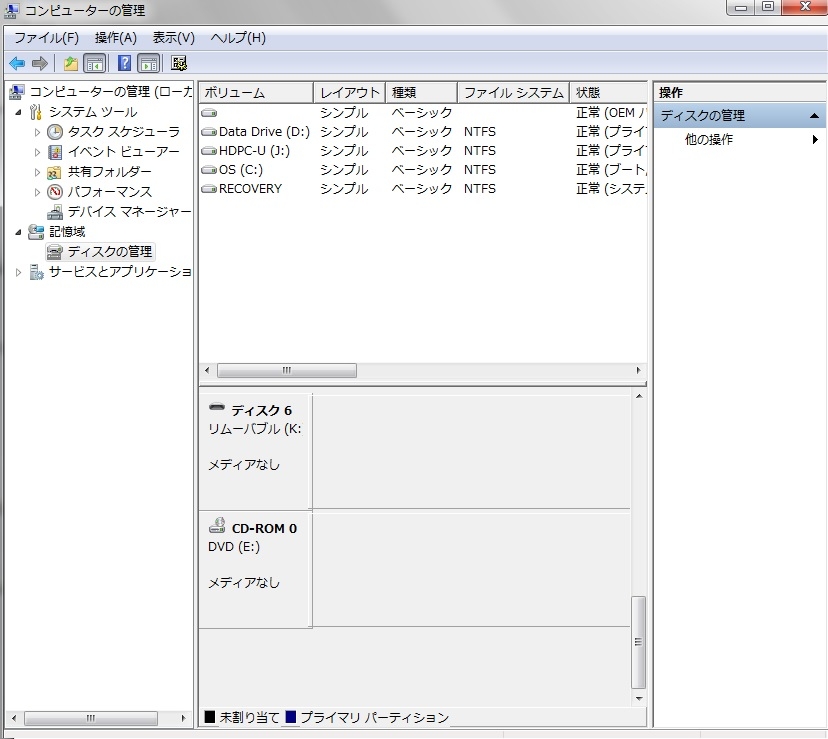Image resolution: width=828 pixels, height=739 pixels.
Task: Click the HDPC-U (J:) volume icon
Action: [209, 151]
